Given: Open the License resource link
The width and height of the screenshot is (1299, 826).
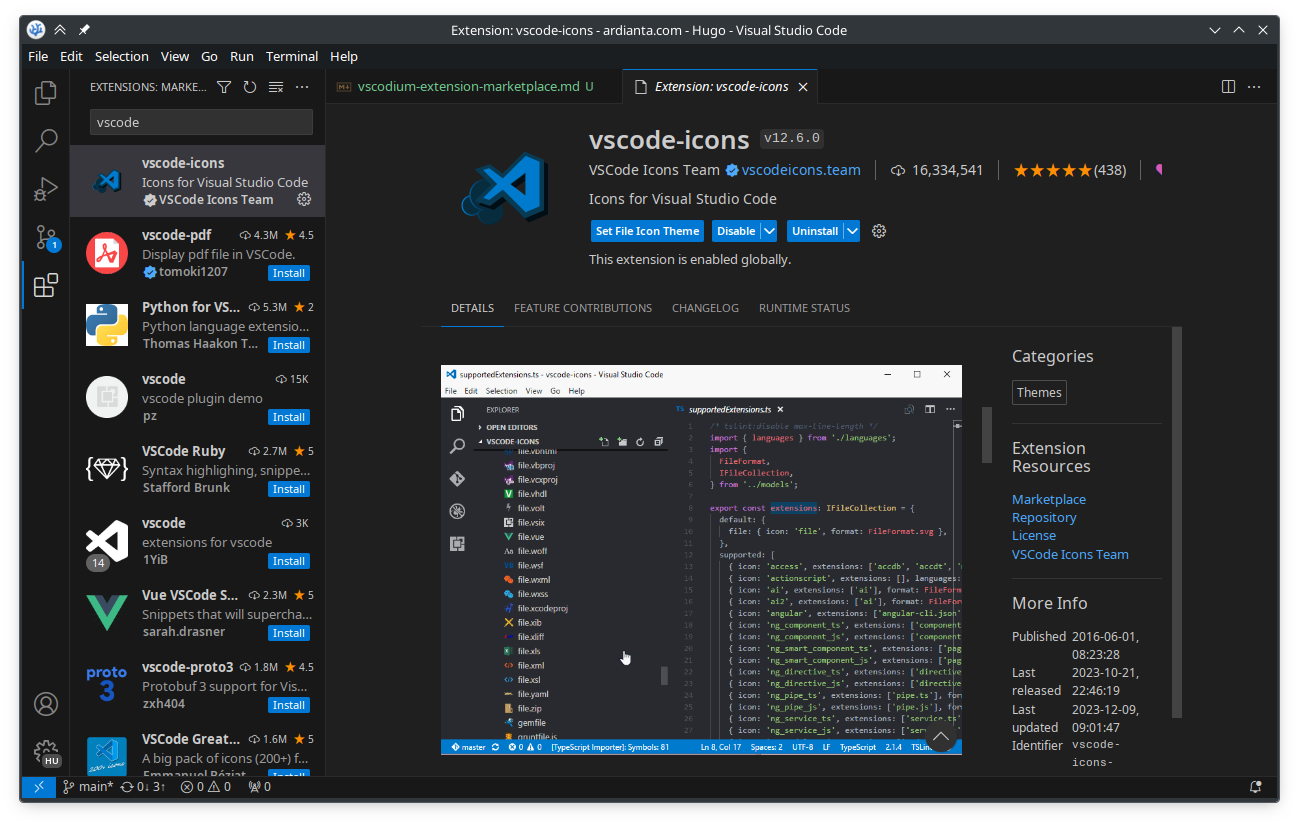Looking at the screenshot, I should (x=1034, y=535).
